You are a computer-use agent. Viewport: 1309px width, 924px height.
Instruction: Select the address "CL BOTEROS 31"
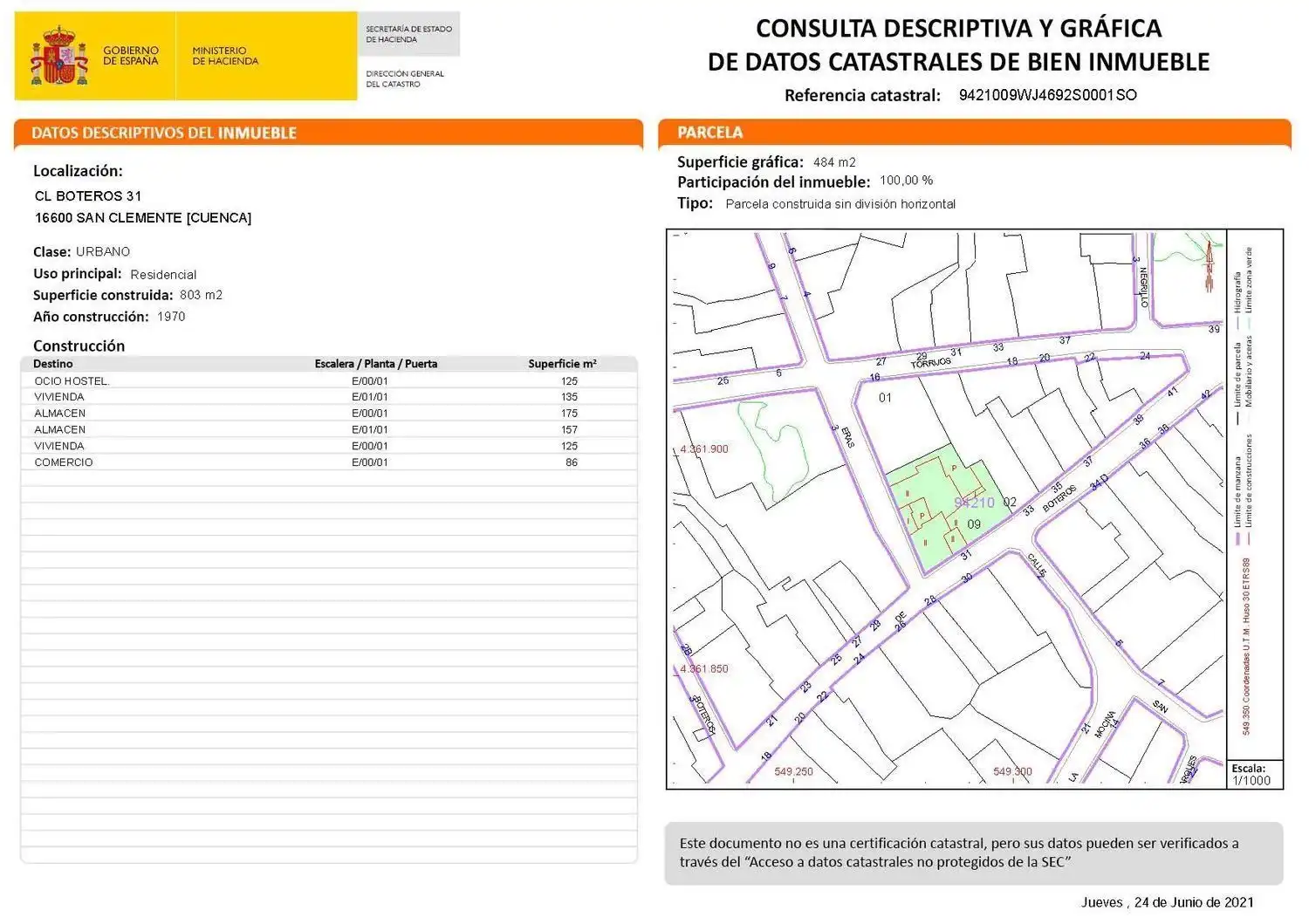[x=88, y=196]
